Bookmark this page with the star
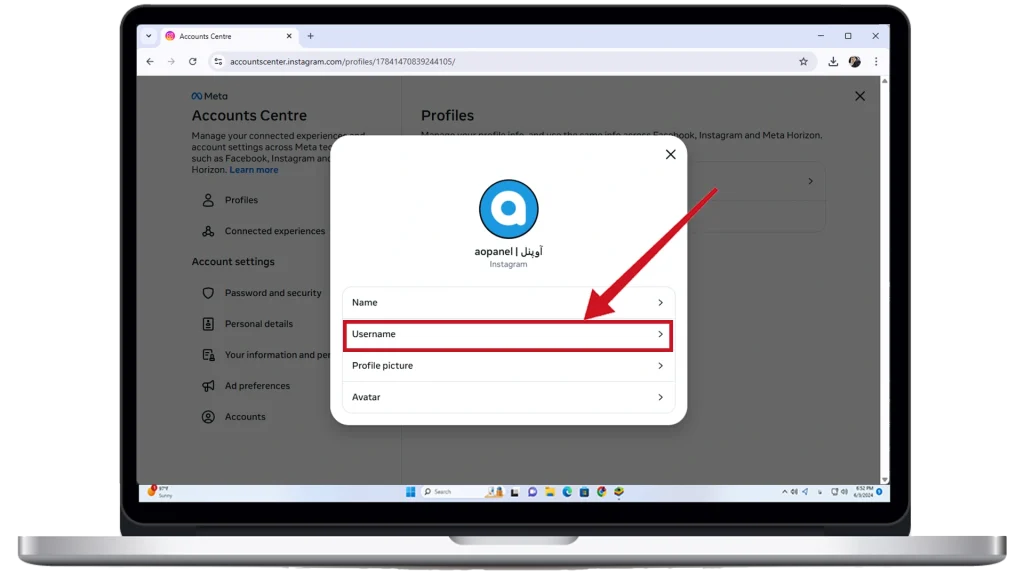Image resolution: width=1024 pixels, height=576 pixels. click(803, 61)
